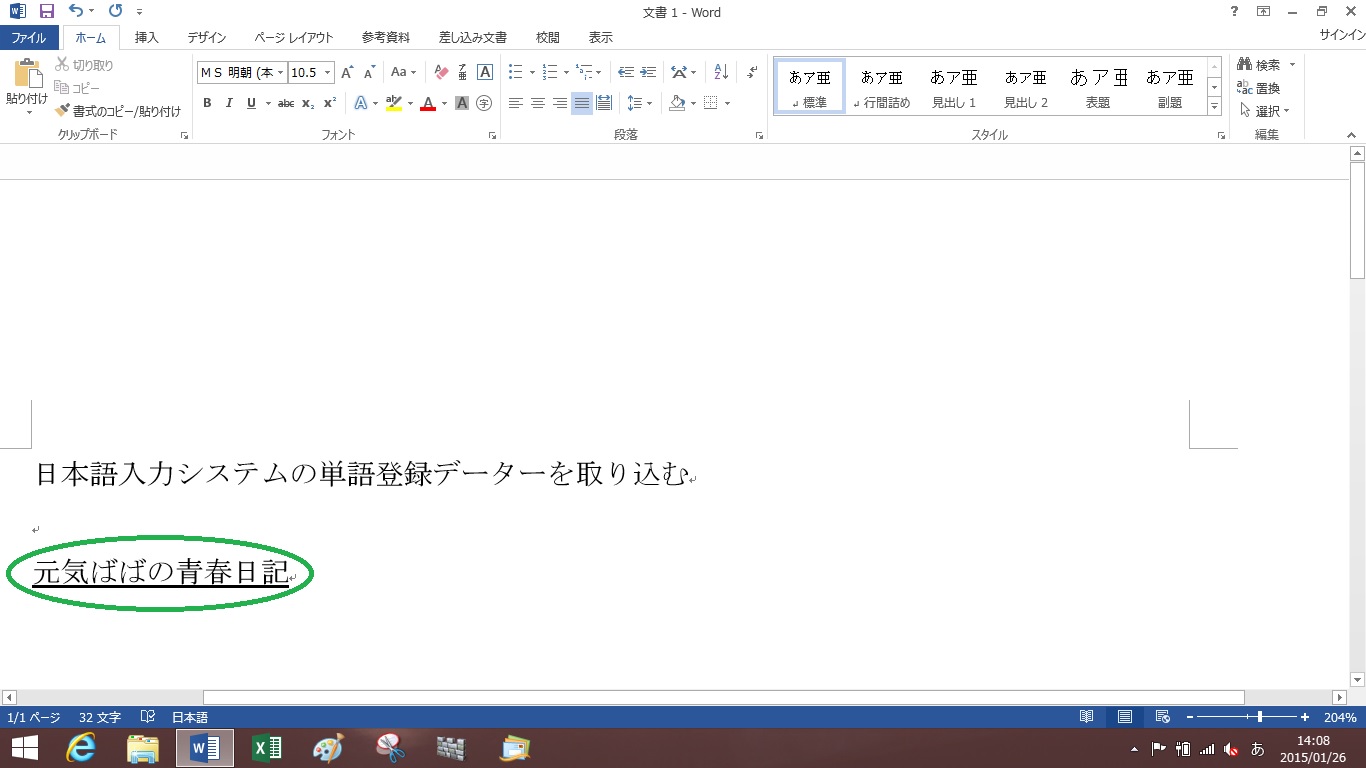Switch to the Review (校閲) tab

pos(548,37)
